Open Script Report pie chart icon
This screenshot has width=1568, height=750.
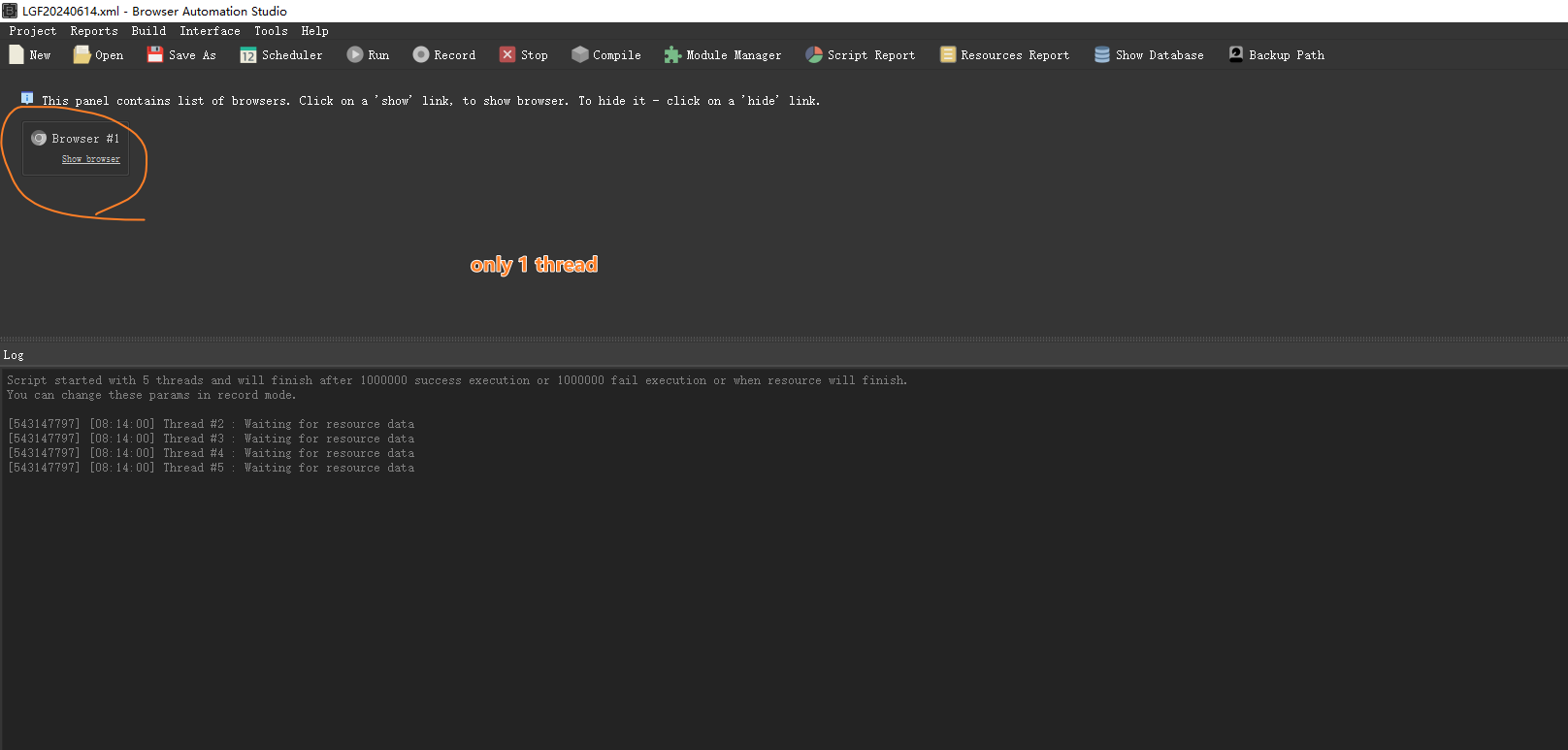coord(814,55)
